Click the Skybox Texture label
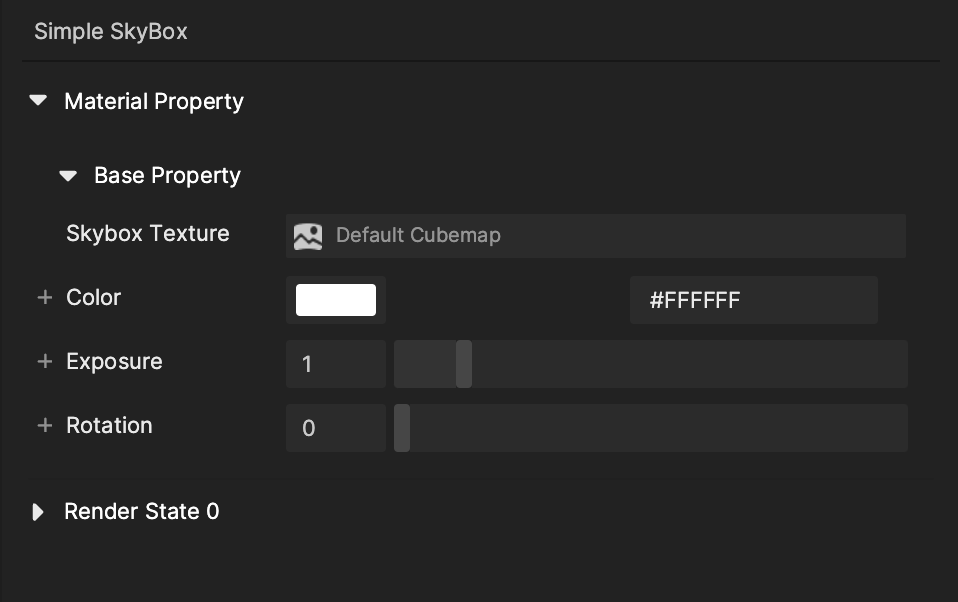Screen dimensions: 958x602 click(x=148, y=233)
